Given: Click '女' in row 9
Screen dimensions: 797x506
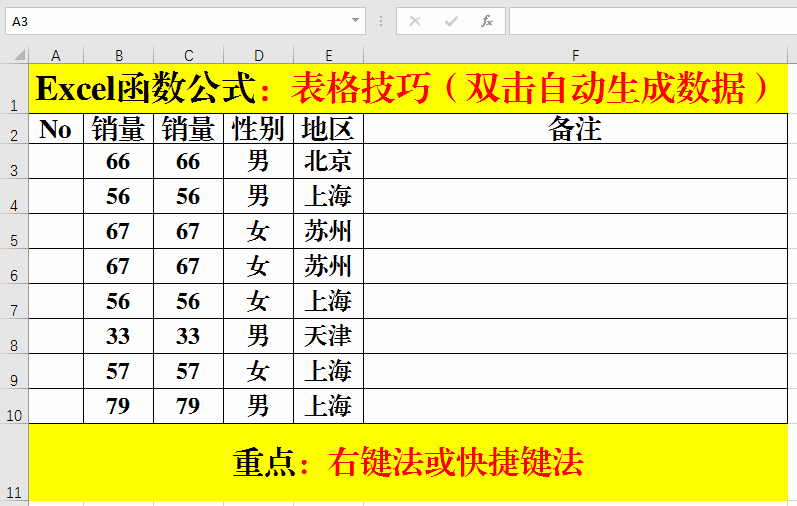Looking at the screenshot, I should point(259,371).
